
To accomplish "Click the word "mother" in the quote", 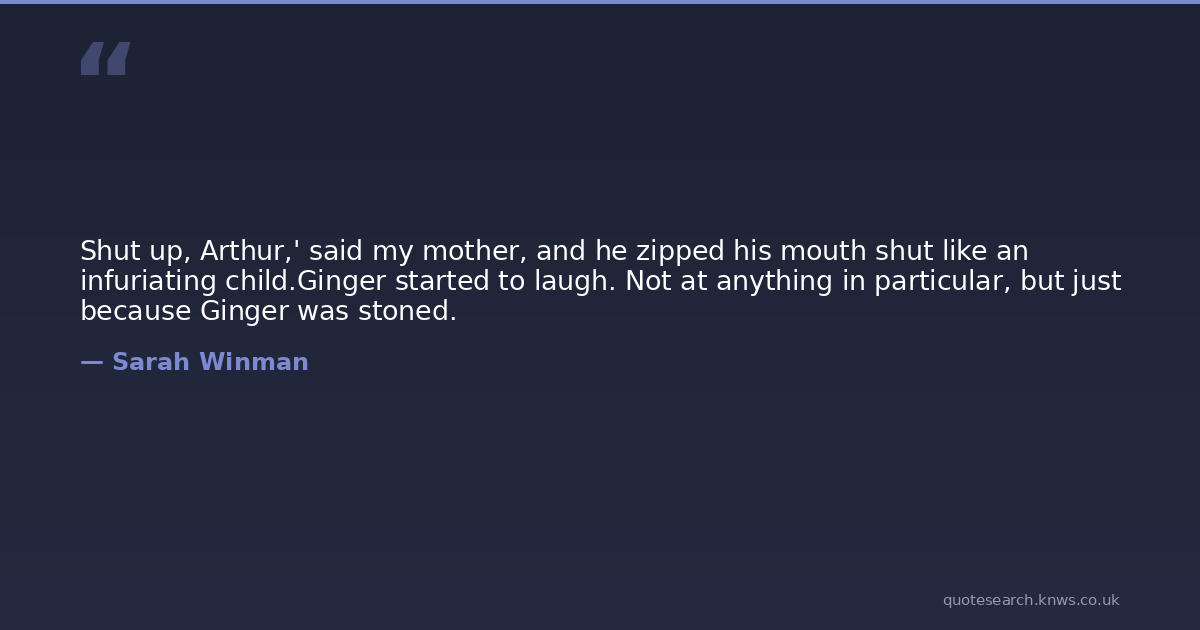I will click(472, 251).
